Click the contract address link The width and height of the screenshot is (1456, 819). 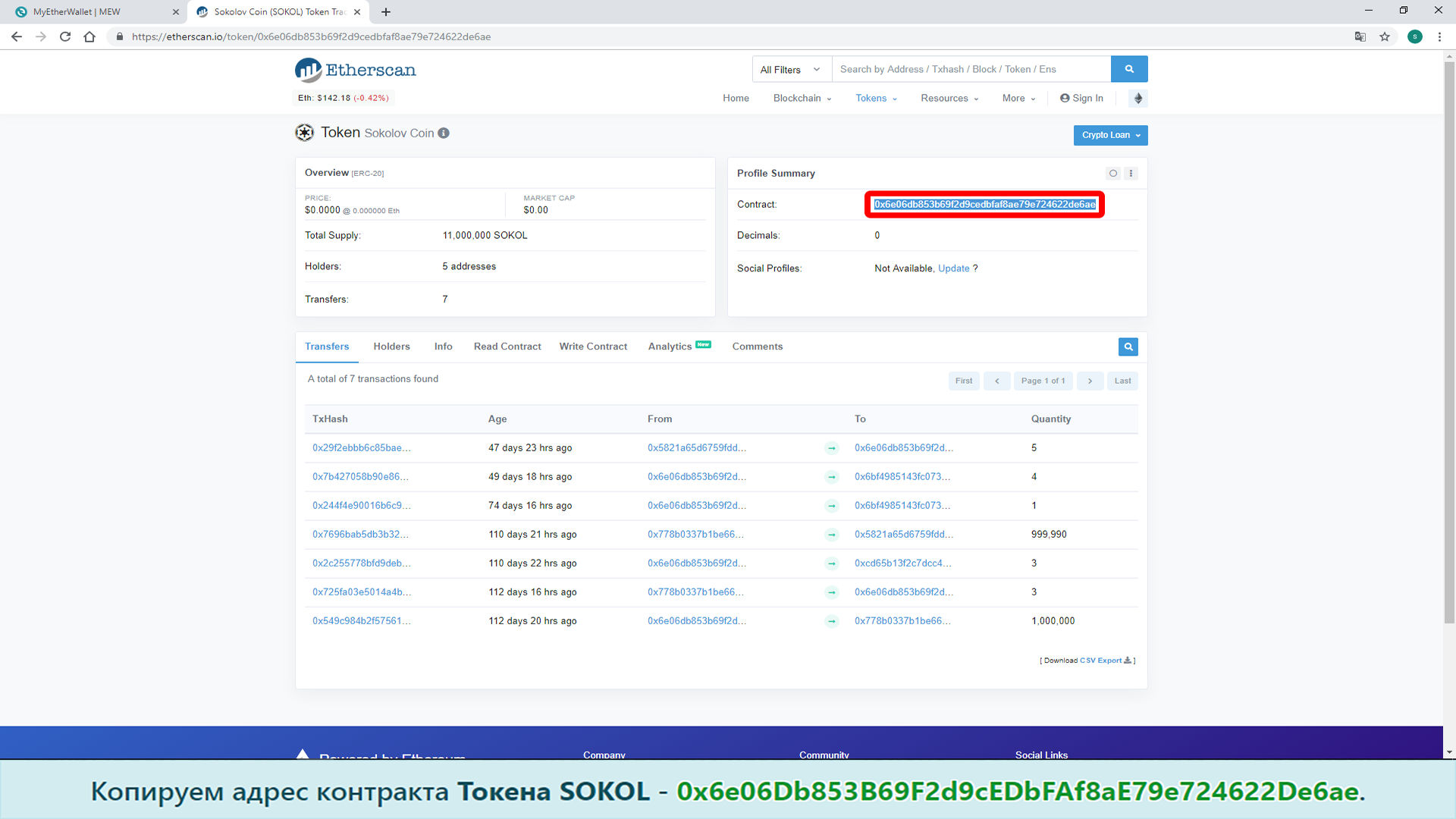click(x=984, y=205)
